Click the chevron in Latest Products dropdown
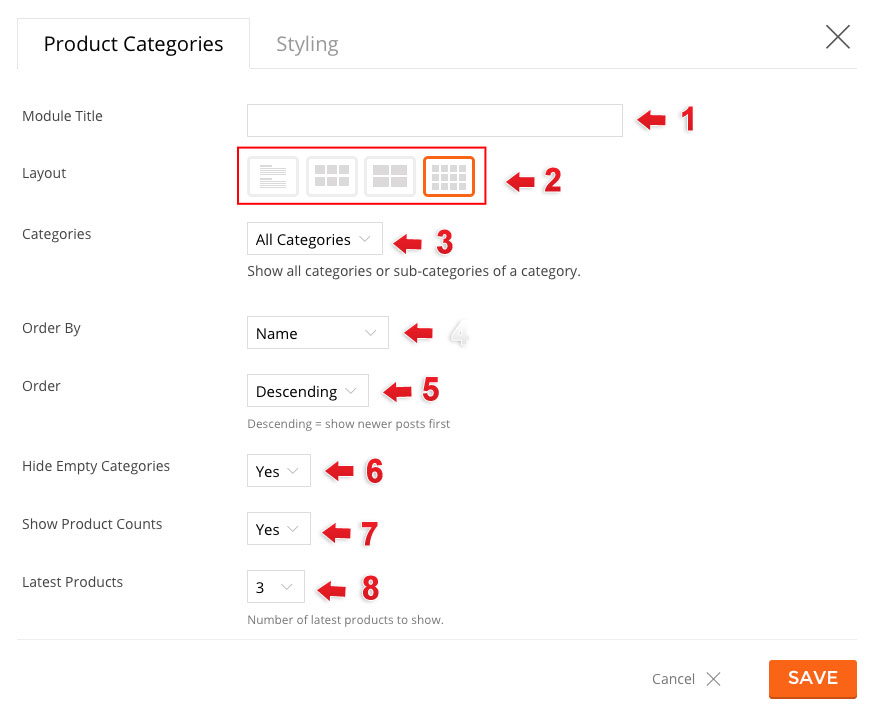874x716 pixels. tap(287, 587)
